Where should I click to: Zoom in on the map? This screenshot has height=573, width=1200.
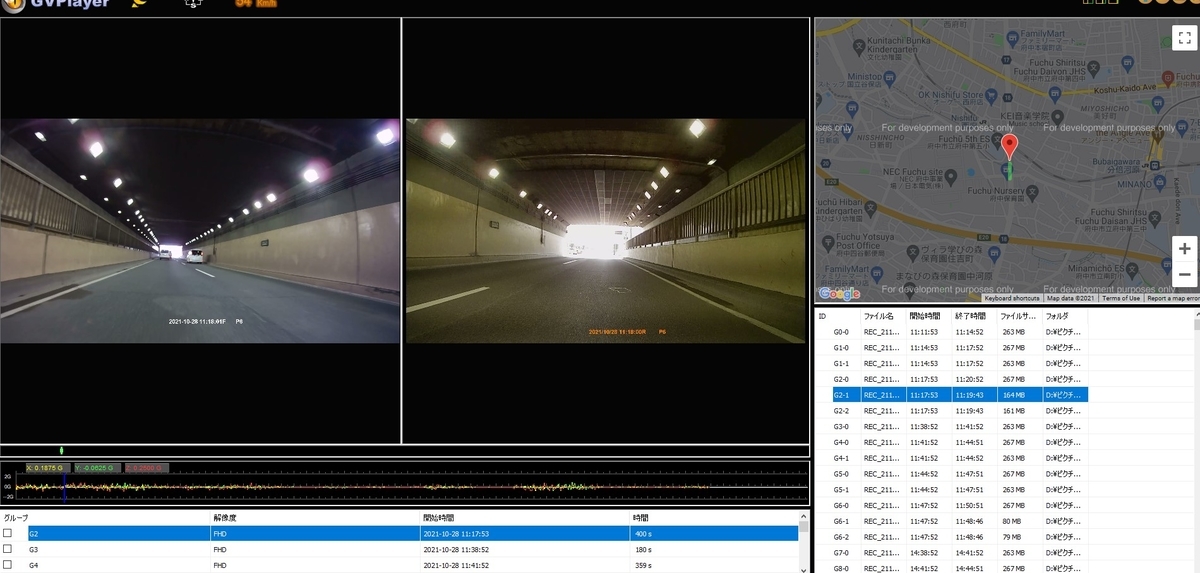1184,248
